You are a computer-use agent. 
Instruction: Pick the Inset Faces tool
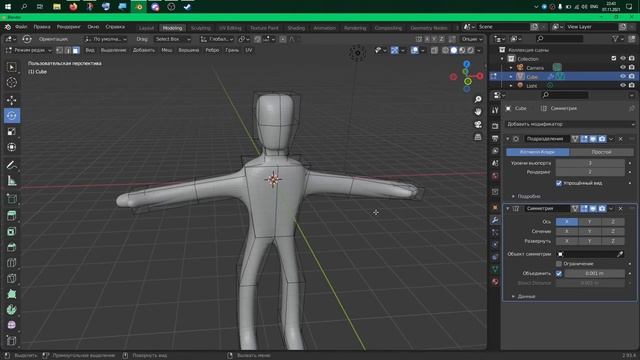coord(11,231)
